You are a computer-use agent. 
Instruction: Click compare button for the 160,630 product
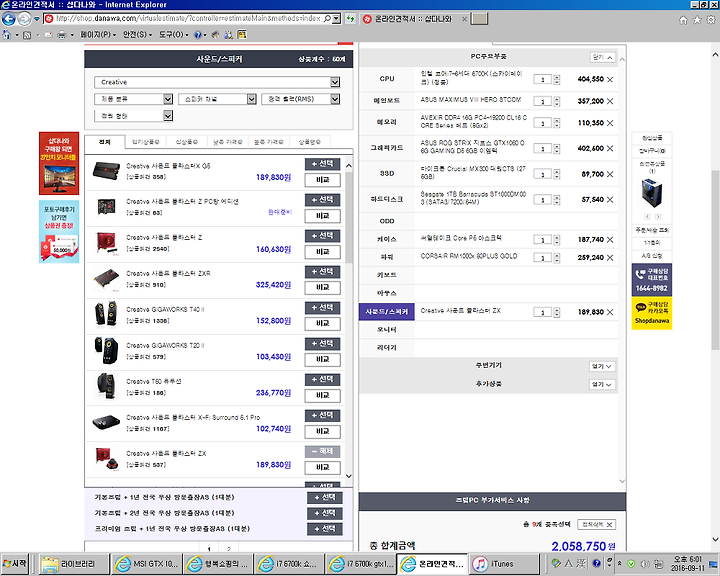322,252
